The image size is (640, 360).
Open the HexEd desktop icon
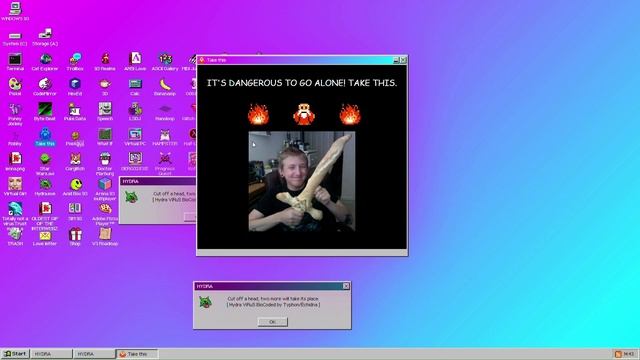75,87
